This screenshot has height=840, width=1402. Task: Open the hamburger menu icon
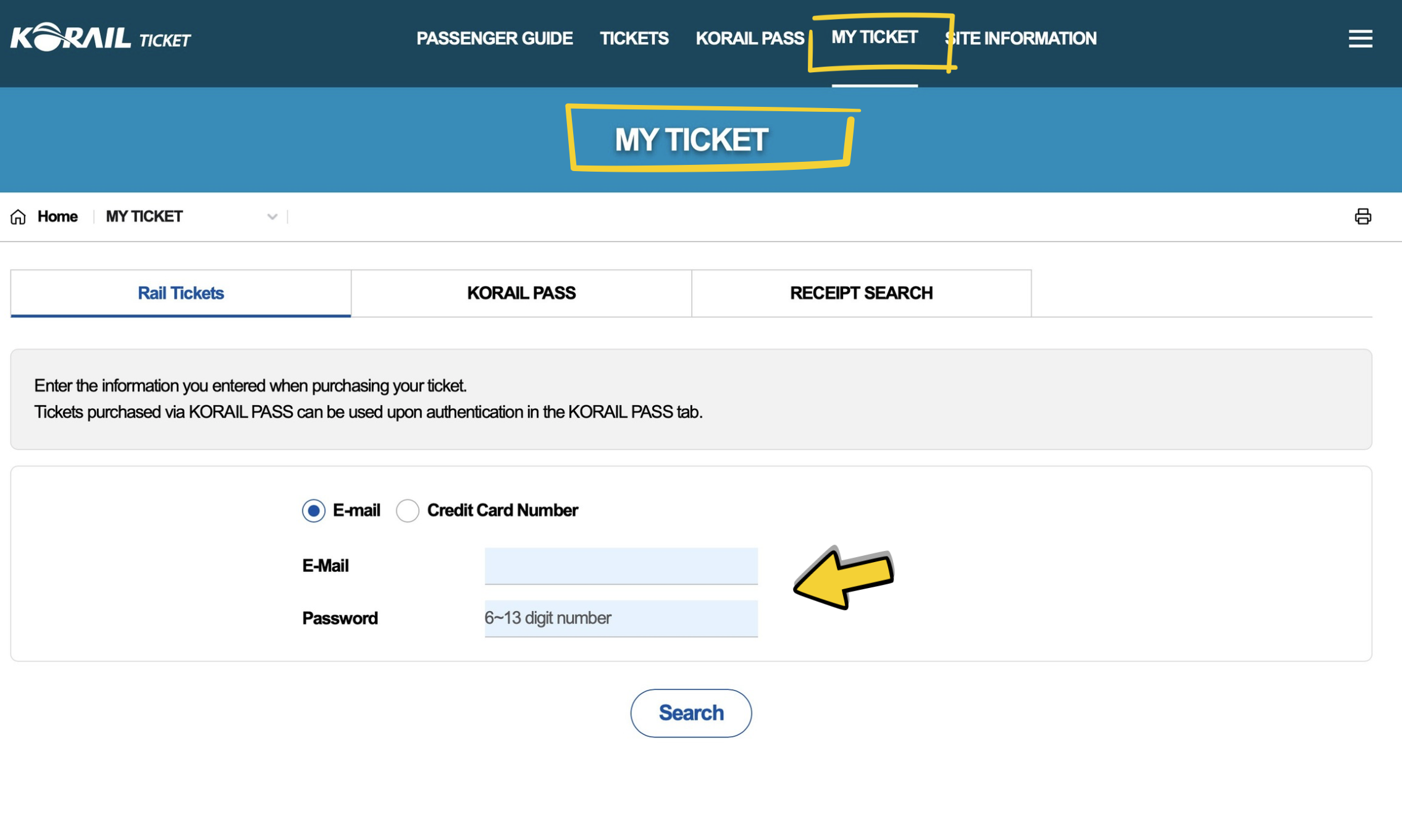[1360, 38]
